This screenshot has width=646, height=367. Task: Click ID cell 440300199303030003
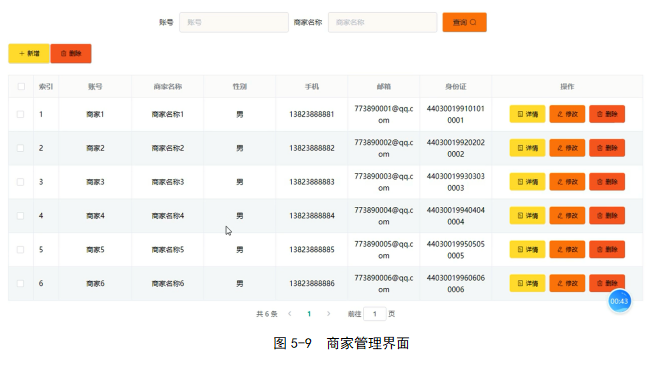tap(456, 182)
